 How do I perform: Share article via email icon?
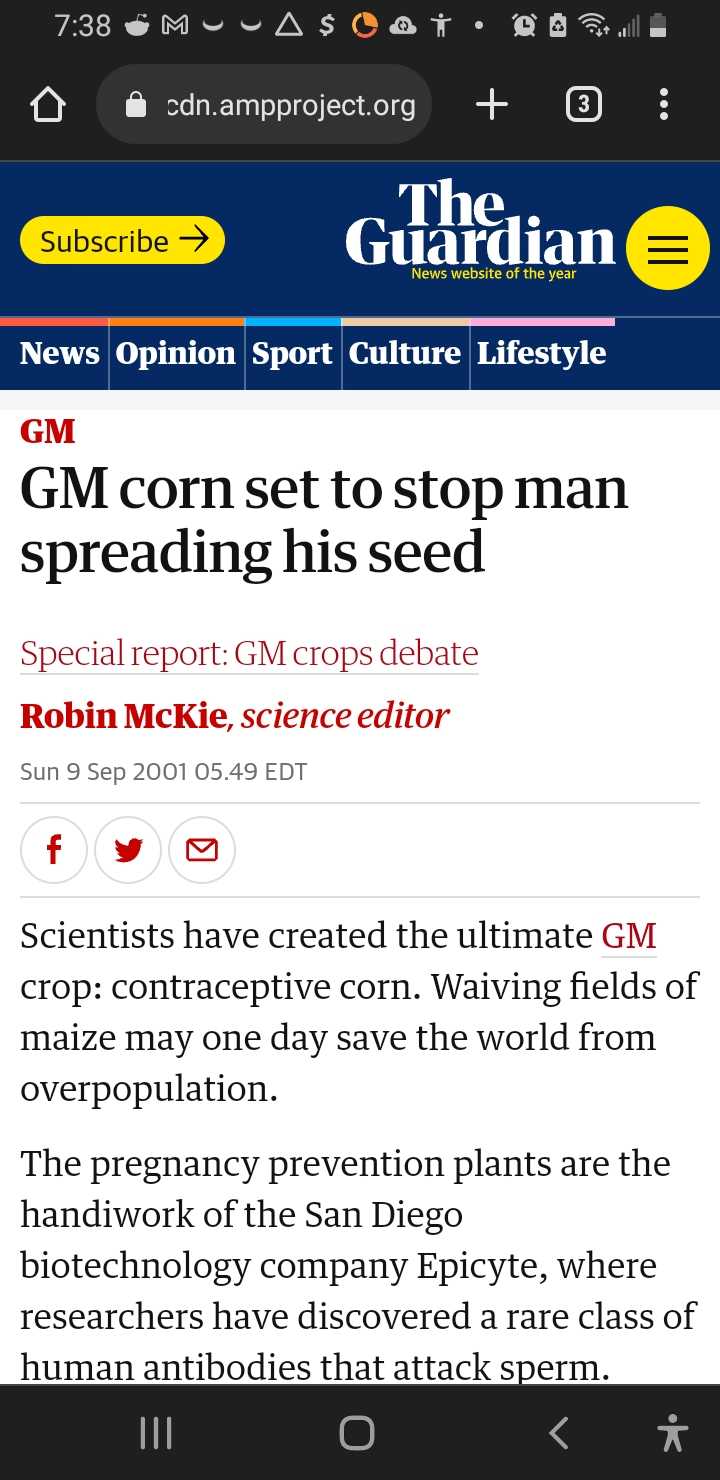pyautogui.click(x=202, y=850)
